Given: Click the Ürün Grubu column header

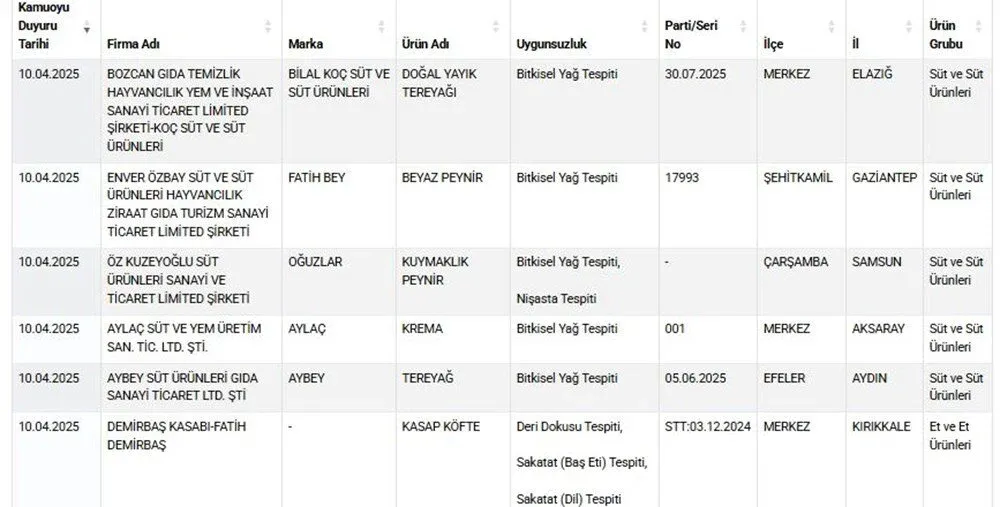Looking at the screenshot, I should point(943,35).
